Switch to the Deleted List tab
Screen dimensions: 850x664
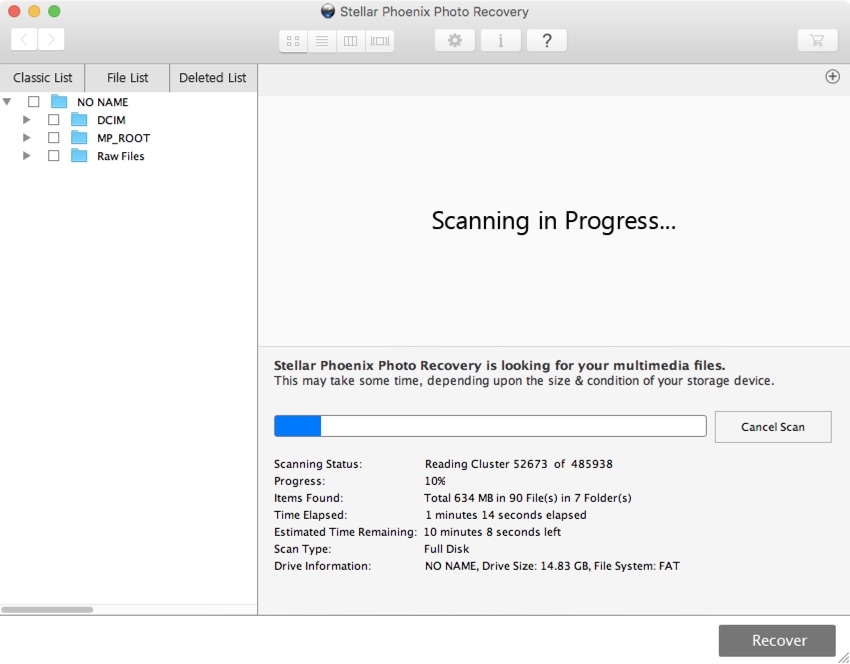(x=213, y=78)
